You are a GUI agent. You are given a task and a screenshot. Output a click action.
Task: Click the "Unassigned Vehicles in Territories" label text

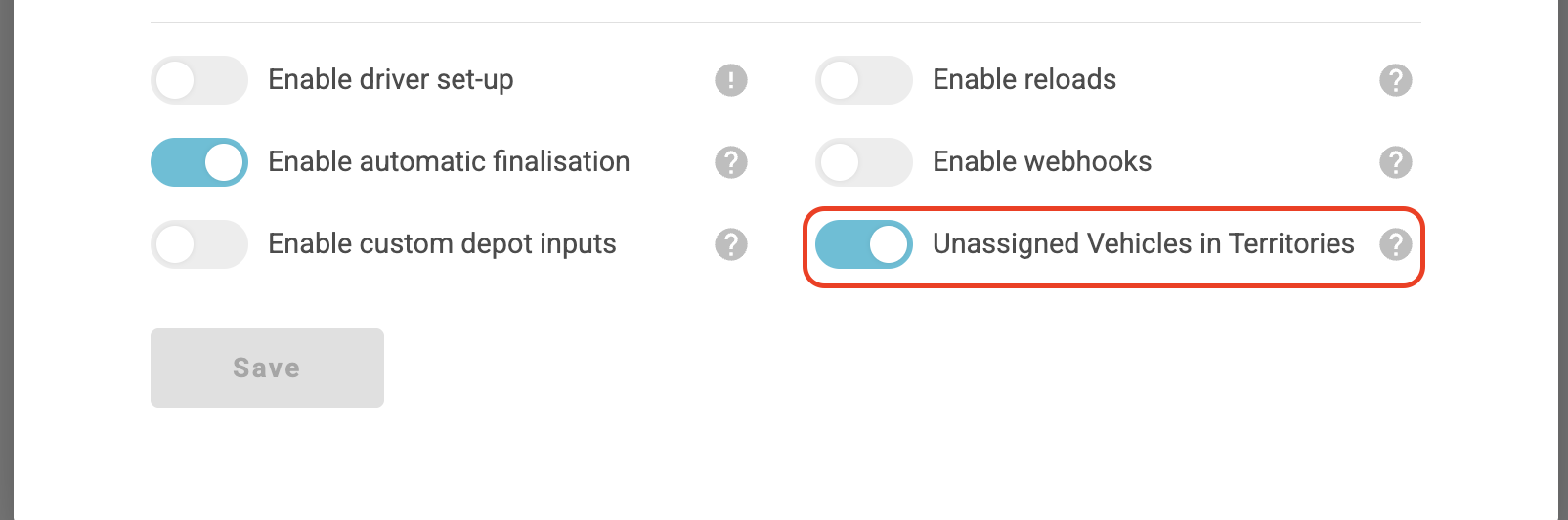(1144, 244)
